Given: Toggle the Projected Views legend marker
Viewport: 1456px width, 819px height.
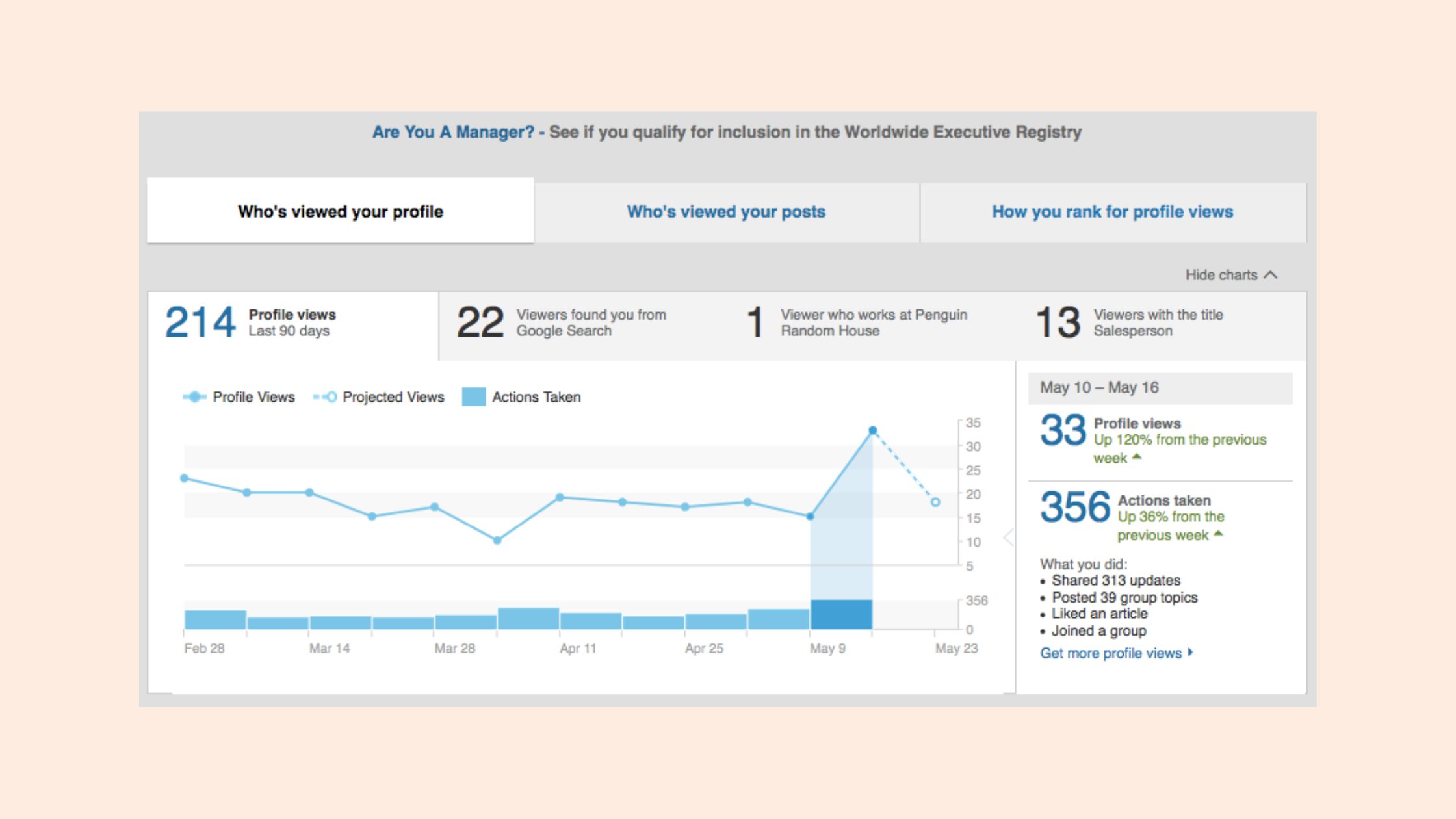Looking at the screenshot, I should pos(325,396).
